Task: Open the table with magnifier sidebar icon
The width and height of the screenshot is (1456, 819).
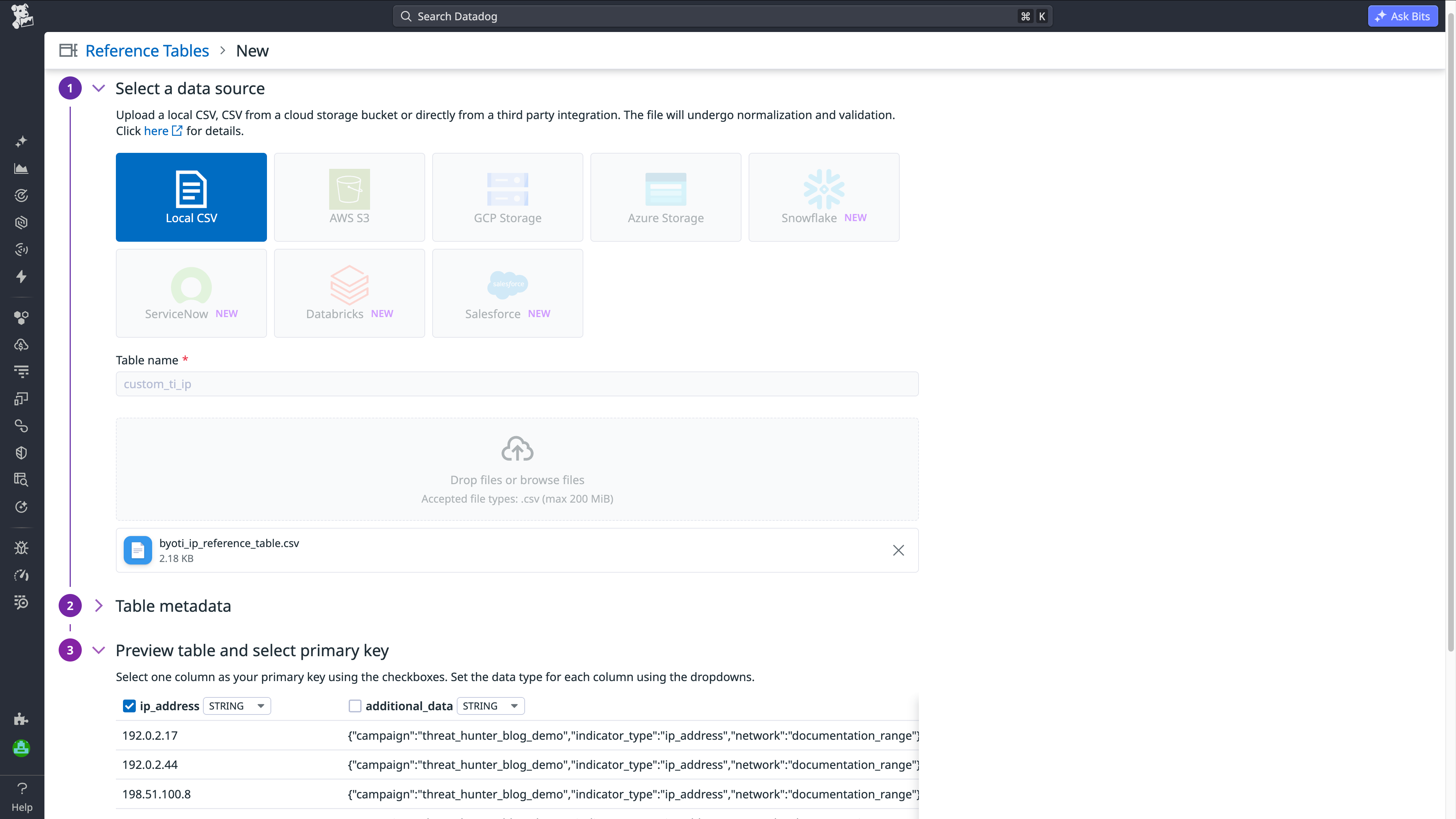Action: click(21, 480)
